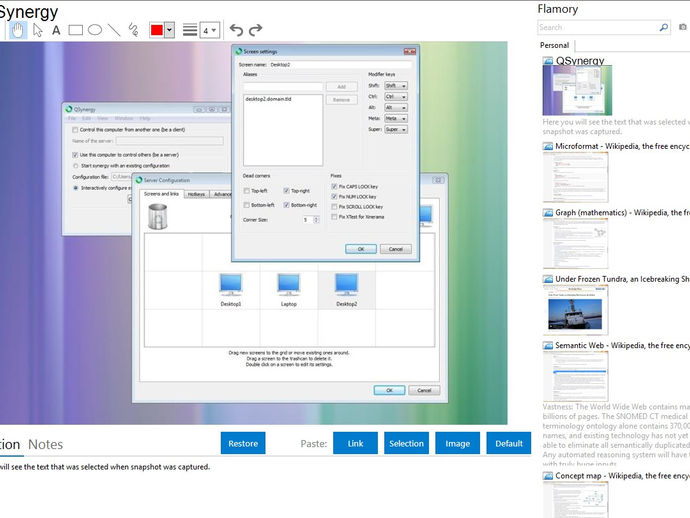The image size is (690, 518).
Task: Enable Fix SCROLL LOCK key checkbox
Action: click(x=334, y=207)
